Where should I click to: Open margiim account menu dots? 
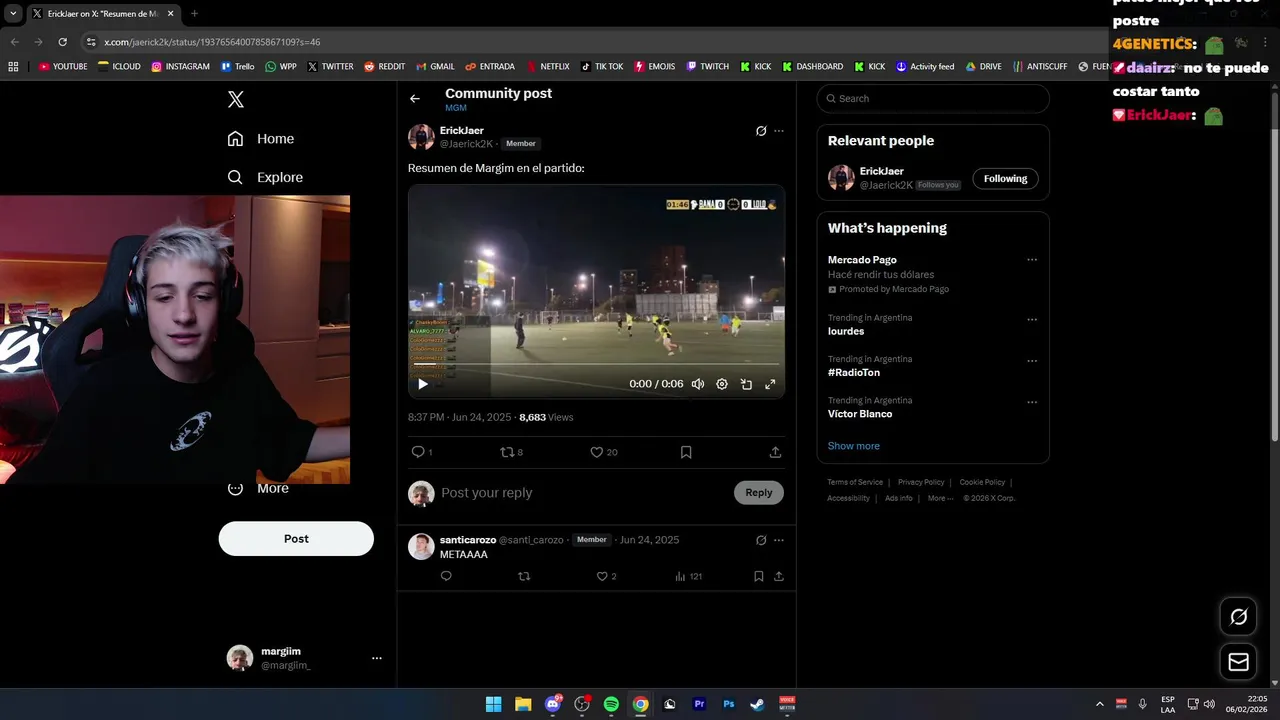click(377, 658)
